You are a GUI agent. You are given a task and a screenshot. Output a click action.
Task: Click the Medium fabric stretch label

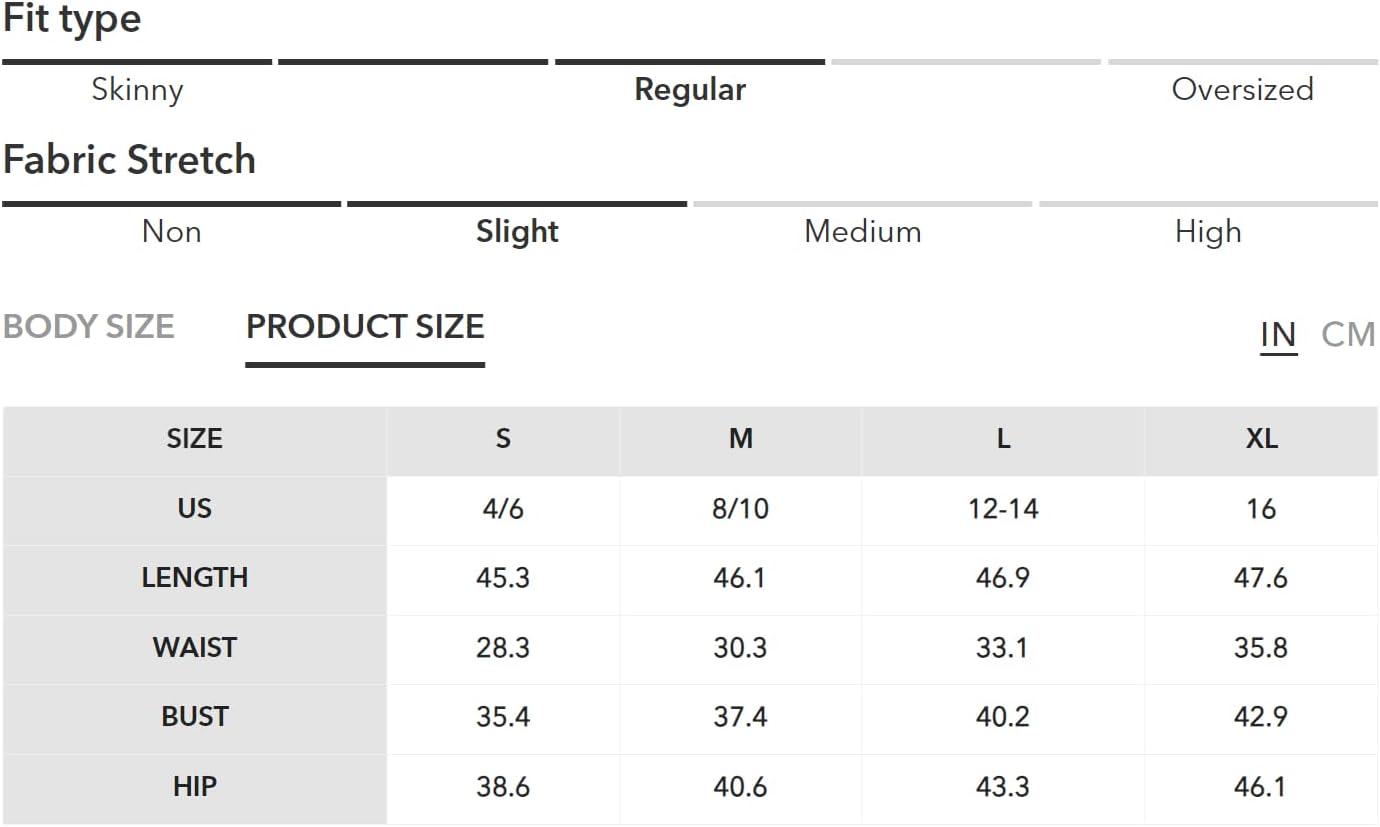pos(862,232)
